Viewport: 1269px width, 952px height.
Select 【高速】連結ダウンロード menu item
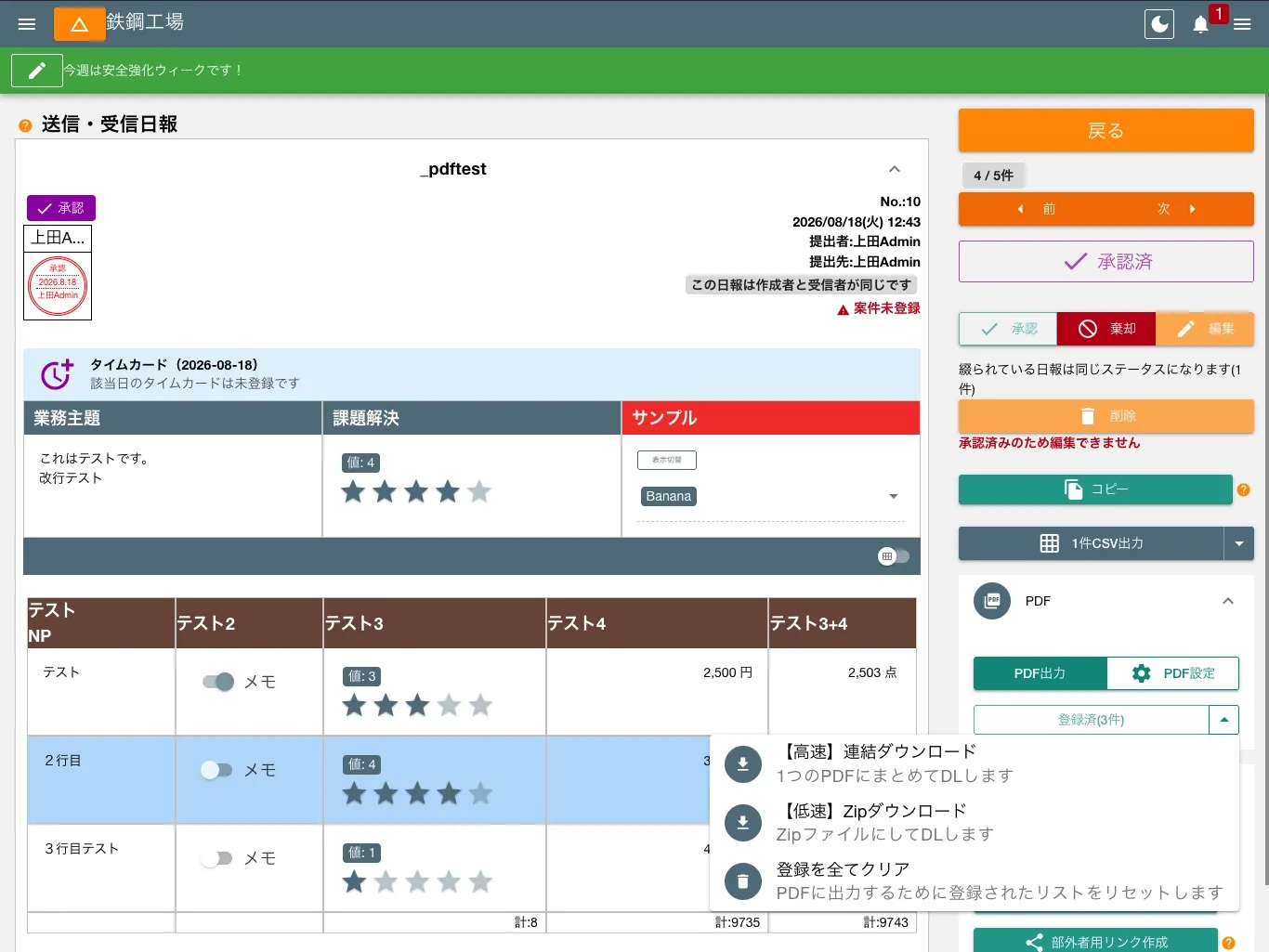(975, 763)
